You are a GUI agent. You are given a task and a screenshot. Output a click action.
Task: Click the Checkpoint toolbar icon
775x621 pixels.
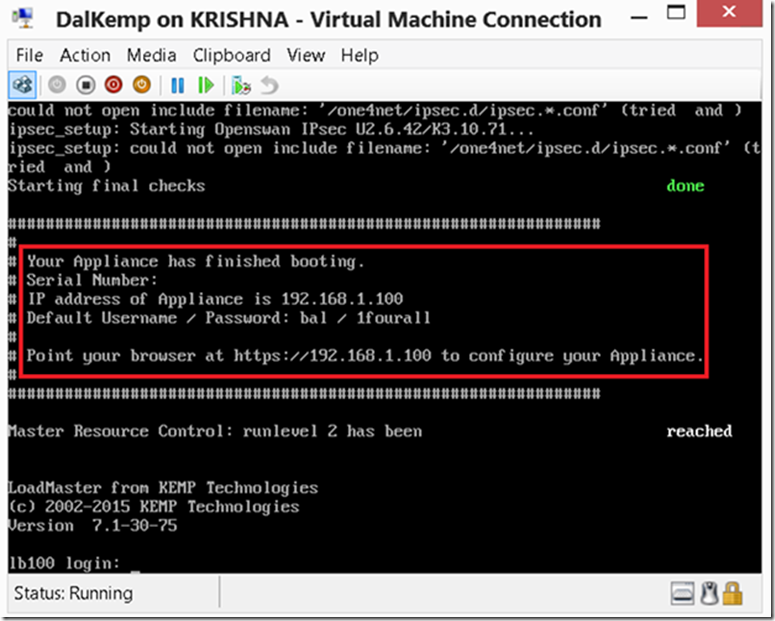coord(241,86)
